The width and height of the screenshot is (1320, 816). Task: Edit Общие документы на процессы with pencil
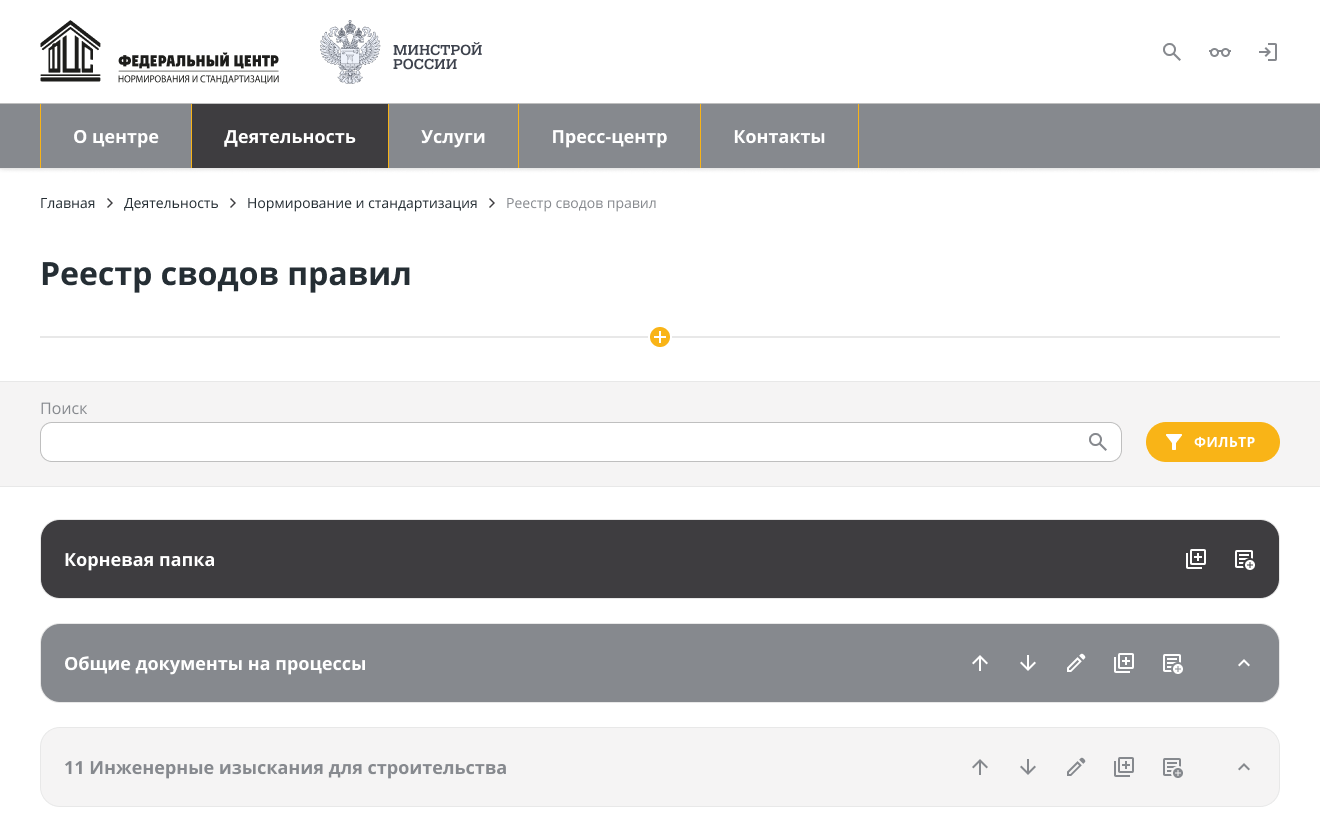pos(1076,663)
